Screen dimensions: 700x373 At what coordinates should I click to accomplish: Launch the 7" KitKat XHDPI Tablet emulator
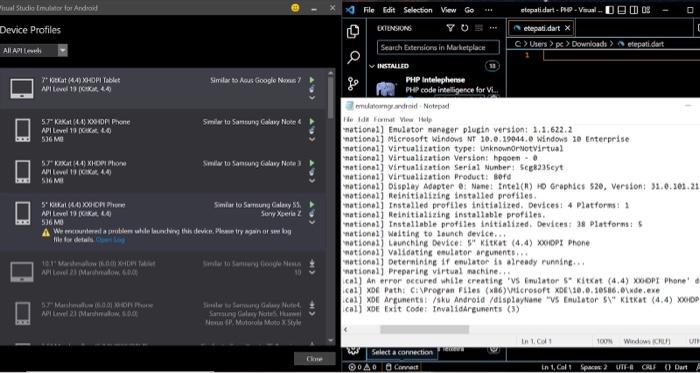pos(312,80)
